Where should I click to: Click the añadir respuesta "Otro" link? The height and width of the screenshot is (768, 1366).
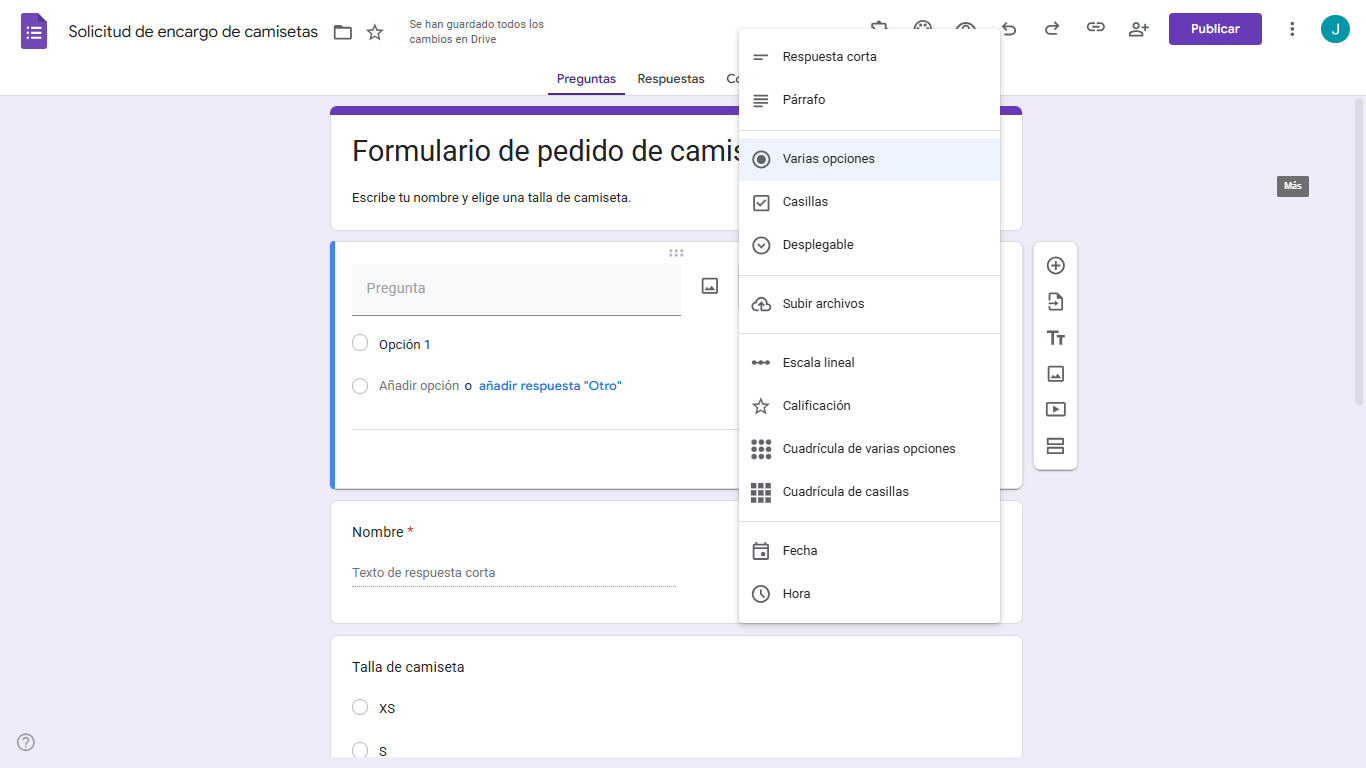pos(549,384)
